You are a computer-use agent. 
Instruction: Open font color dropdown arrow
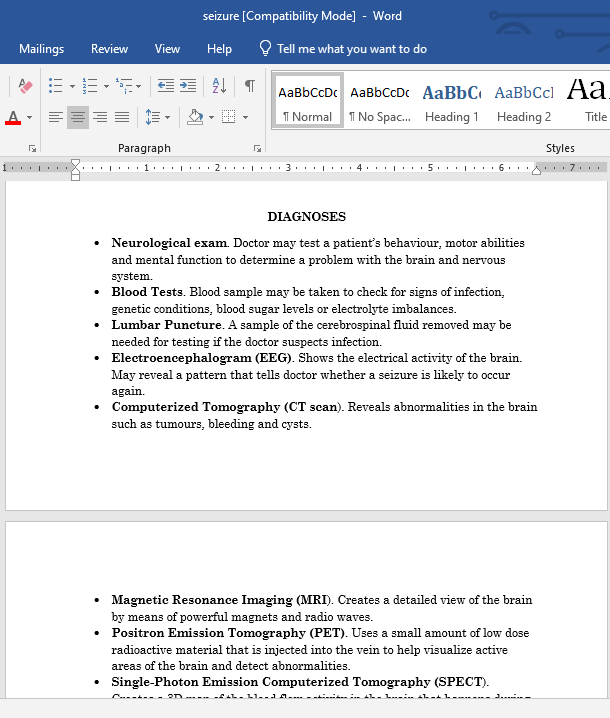[x=30, y=117]
